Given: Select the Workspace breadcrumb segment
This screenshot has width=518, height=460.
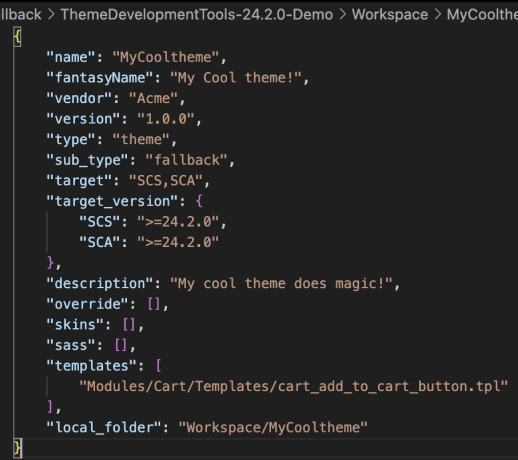Looking at the screenshot, I should tap(390, 15).
